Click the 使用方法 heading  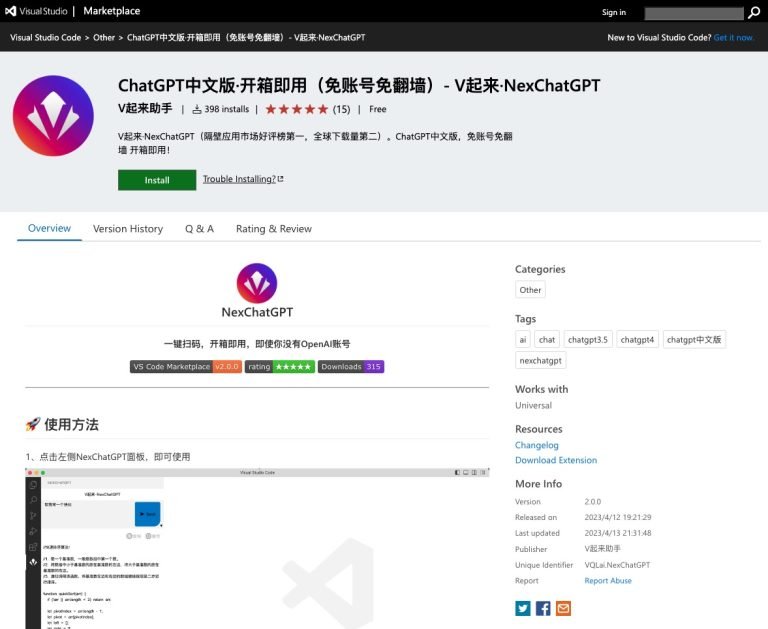tap(72, 424)
